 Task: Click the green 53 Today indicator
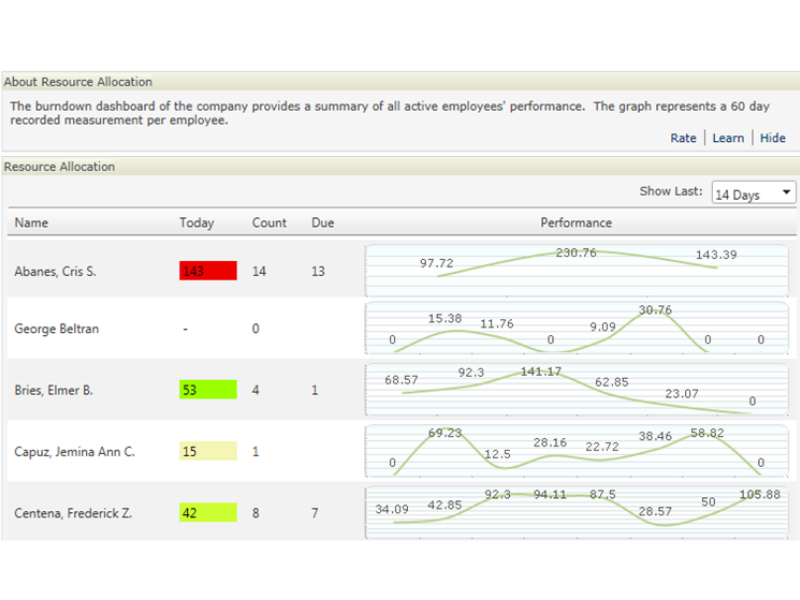[x=208, y=390]
